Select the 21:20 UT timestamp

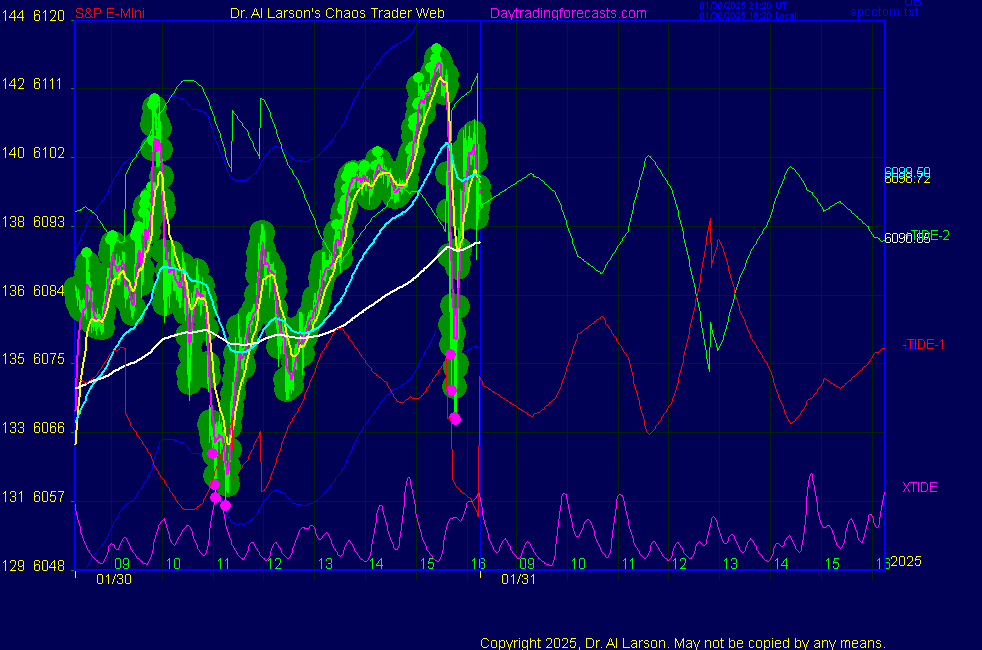tap(743, 6)
